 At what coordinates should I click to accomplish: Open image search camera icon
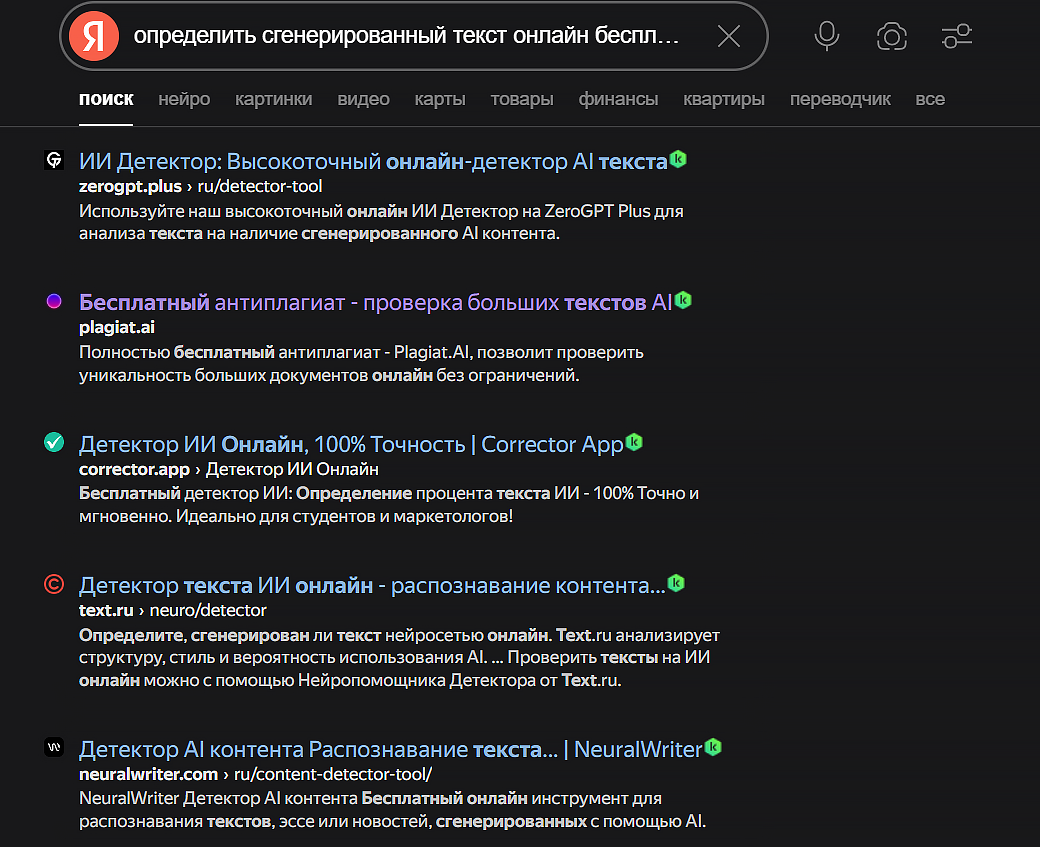tap(891, 36)
